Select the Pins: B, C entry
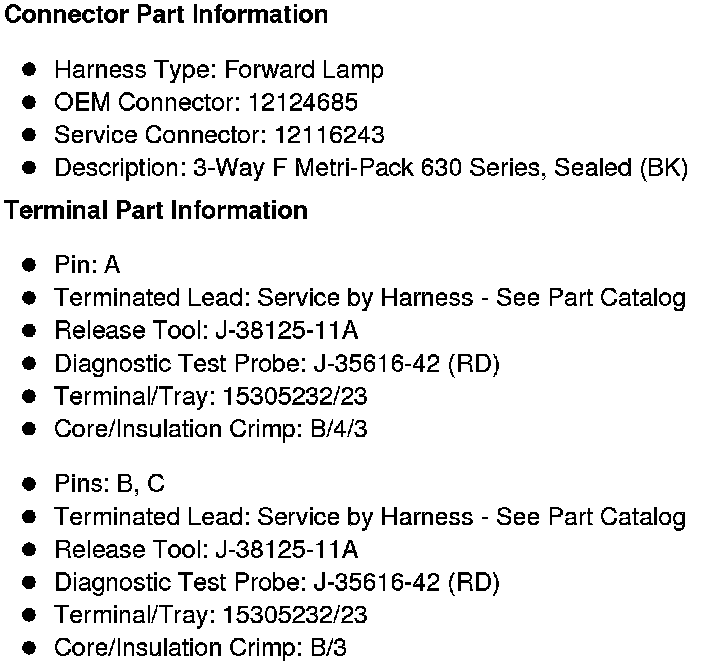Image resolution: width=704 pixels, height=666 pixels. click(x=110, y=484)
